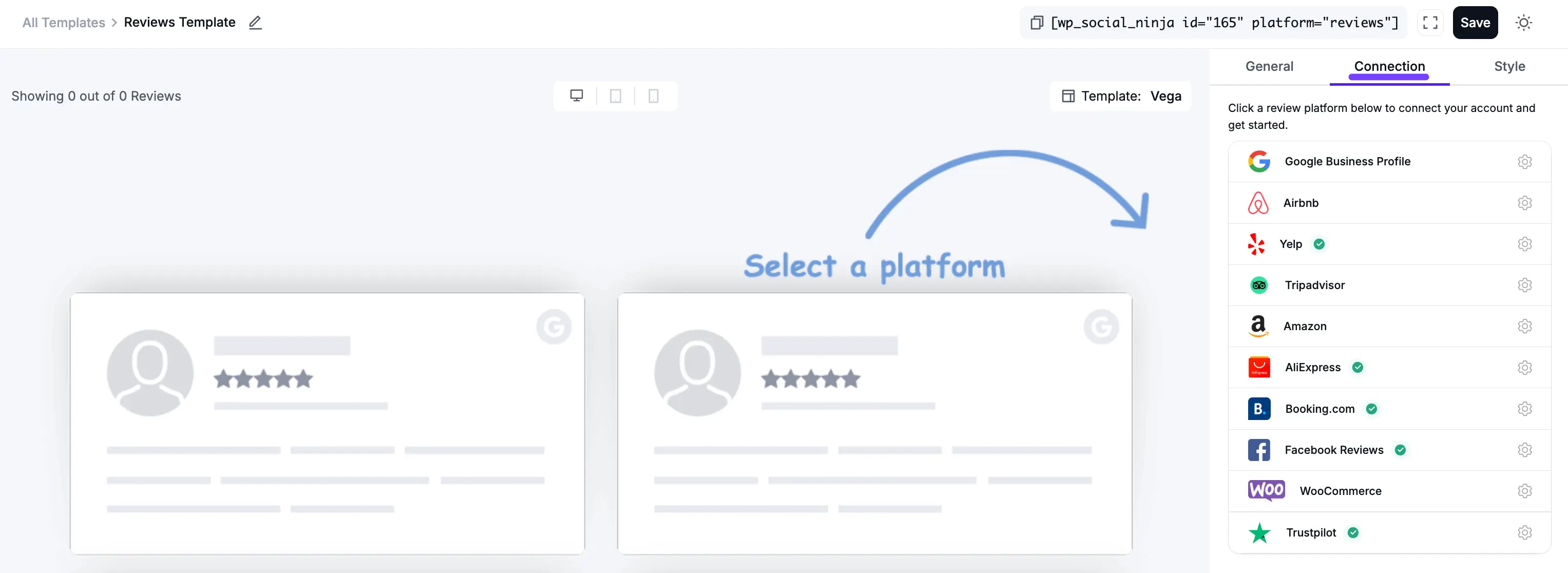Open the Style tab
The height and width of the screenshot is (573, 1568).
click(x=1510, y=66)
